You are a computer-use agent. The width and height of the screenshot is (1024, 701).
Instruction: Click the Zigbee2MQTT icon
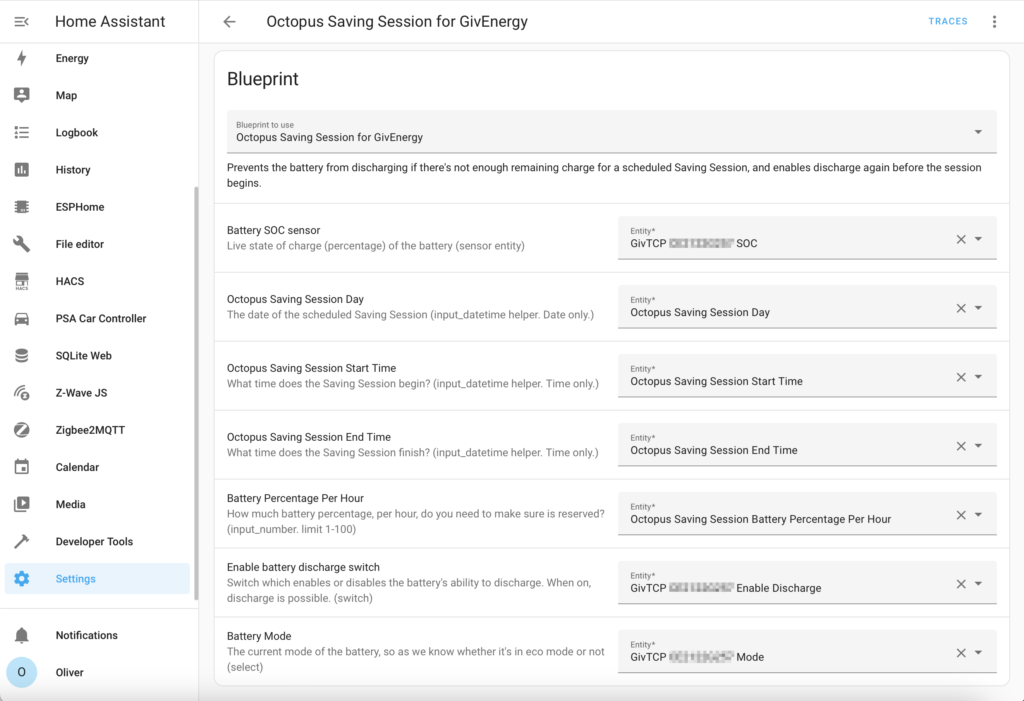tap(22, 430)
